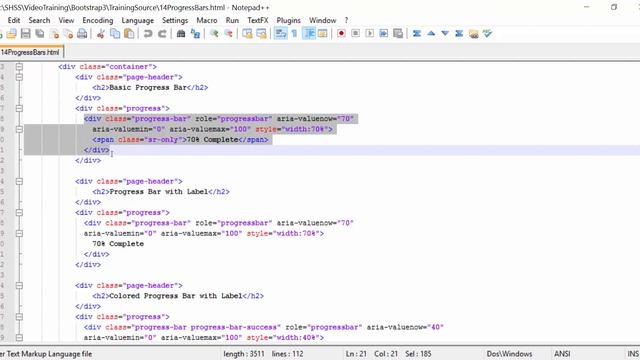Collapse the second div class="progress" fold marker
The width and height of the screenshot is (640, 360).
pyautogui.click(x=19, y=212)
